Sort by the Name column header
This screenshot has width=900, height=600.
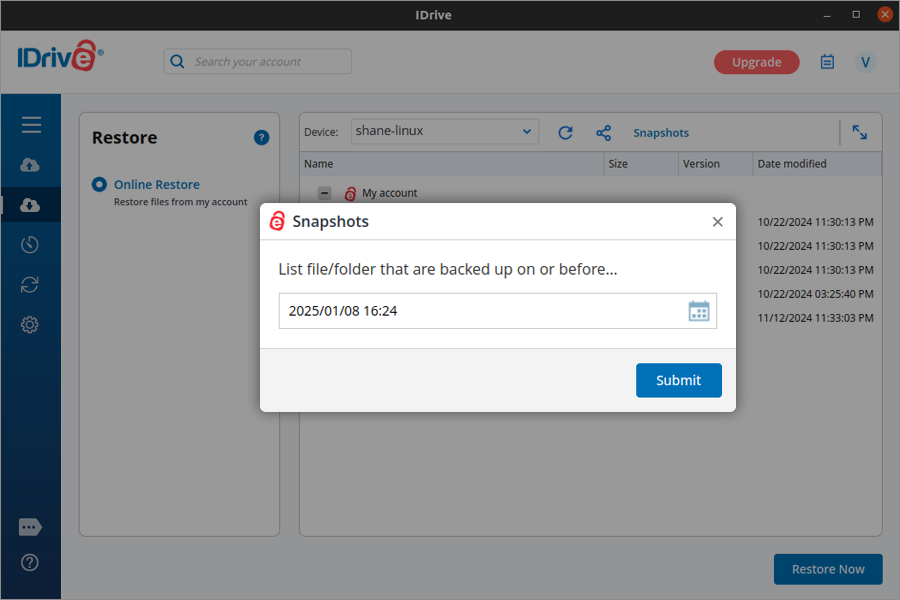[x=452, y=164]
